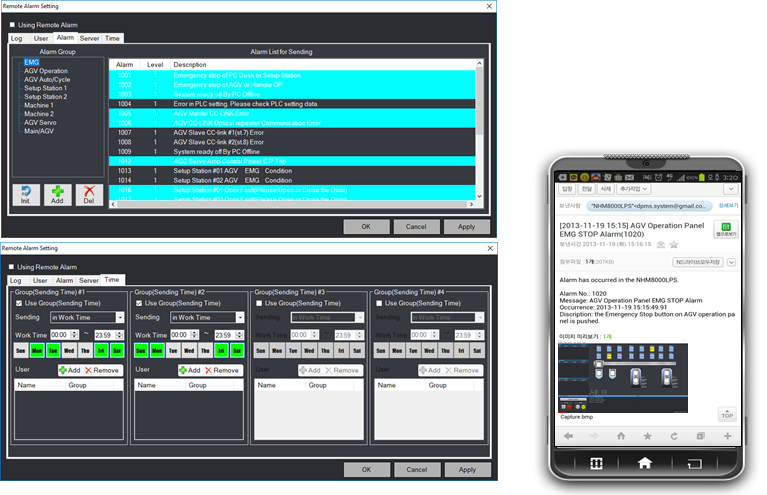
Task: Tap the TOP scroll button in the email
Action: (x=726, y=414)
